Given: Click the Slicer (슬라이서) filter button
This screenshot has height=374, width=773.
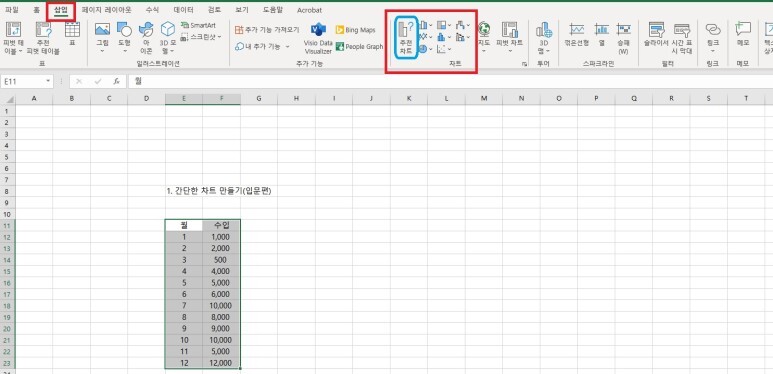Looking at the screenshot, I should pyautogui.click(x=656, y=34).
